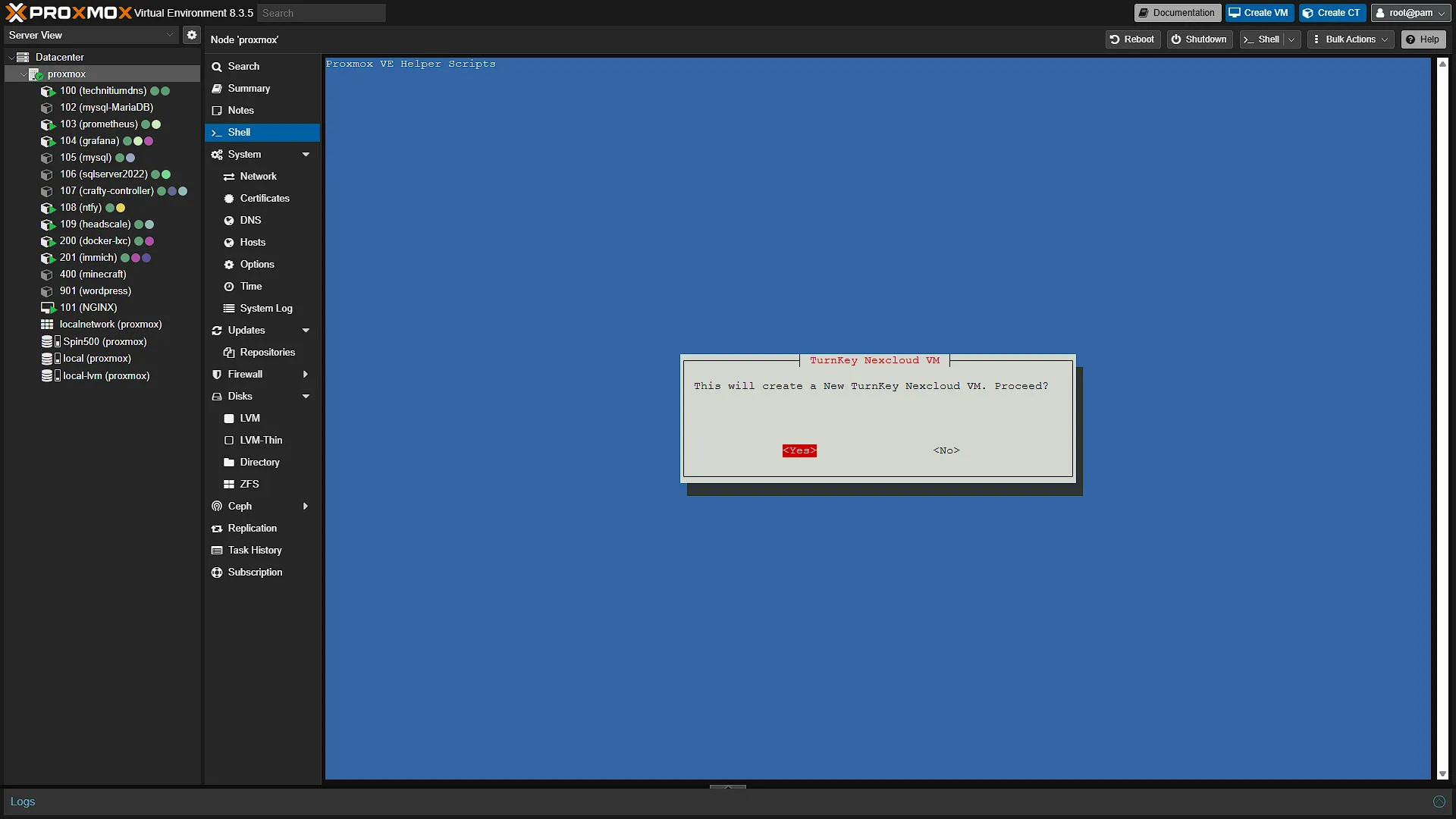Select the Firewall shield icon entry
Screen dimensions: 1456x819
217,375
